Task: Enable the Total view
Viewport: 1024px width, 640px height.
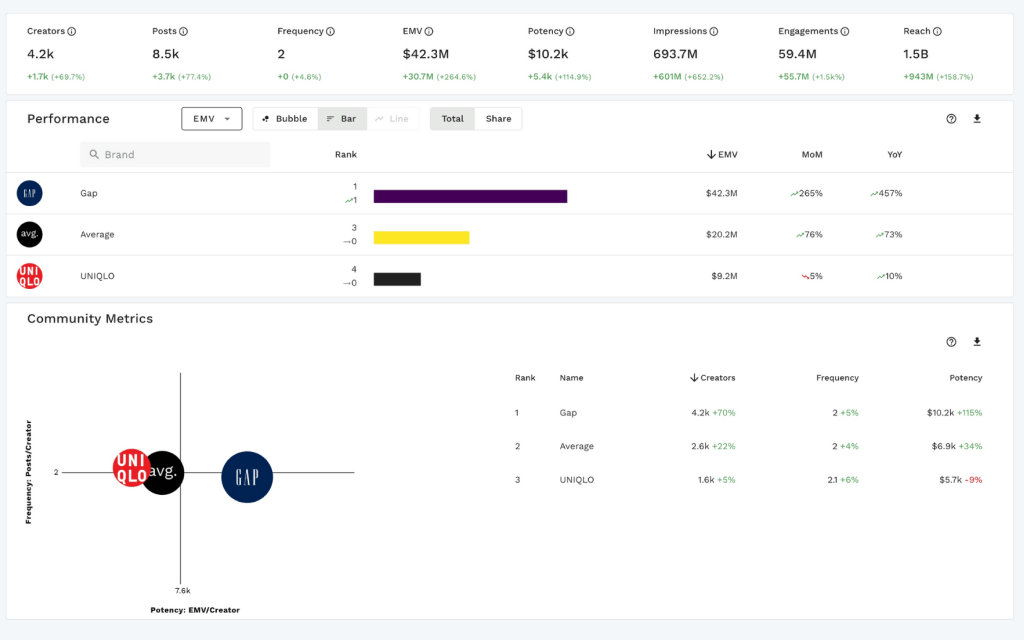Action: click(x=452, y=118)
